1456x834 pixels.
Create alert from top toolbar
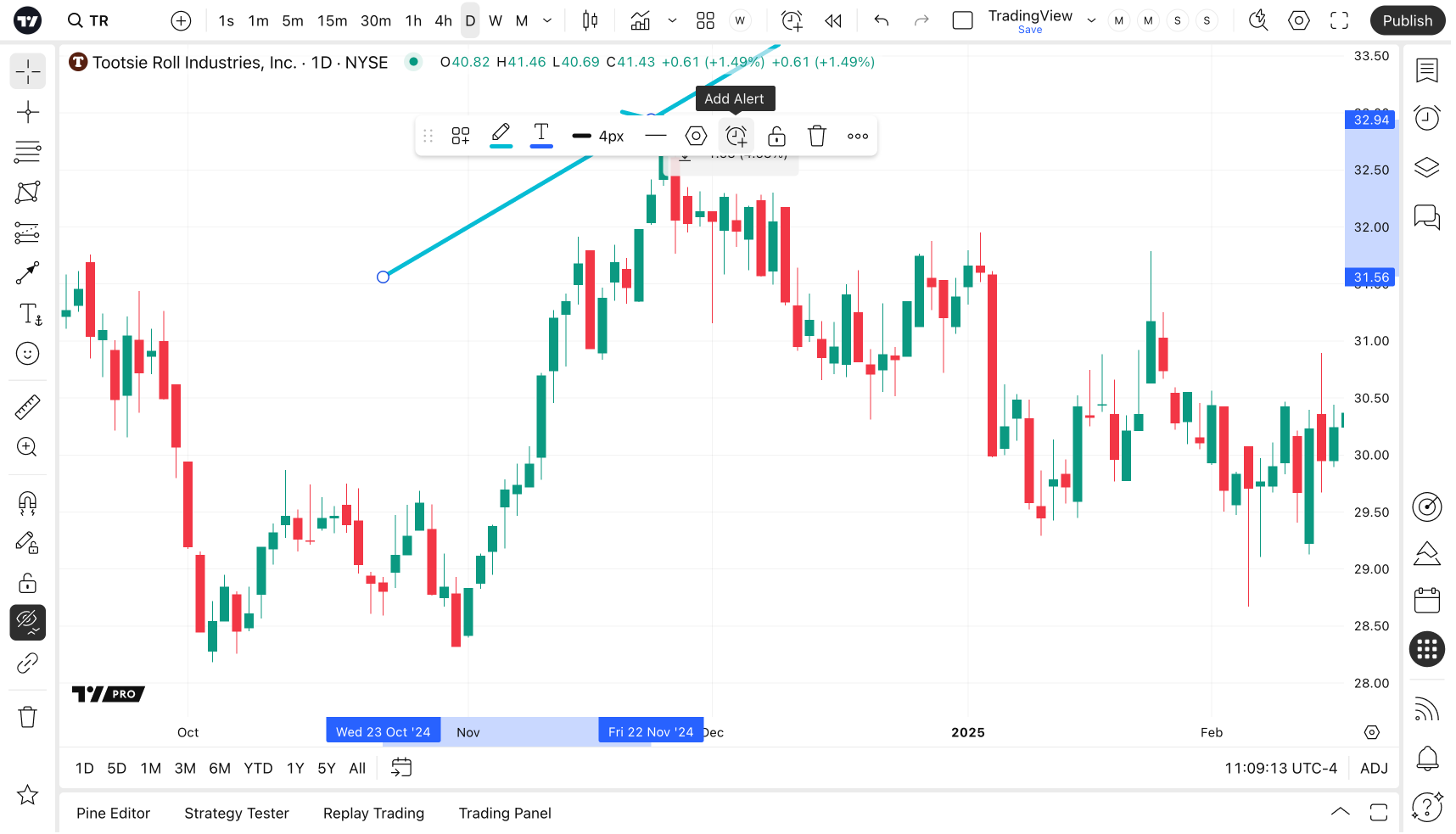792,20
